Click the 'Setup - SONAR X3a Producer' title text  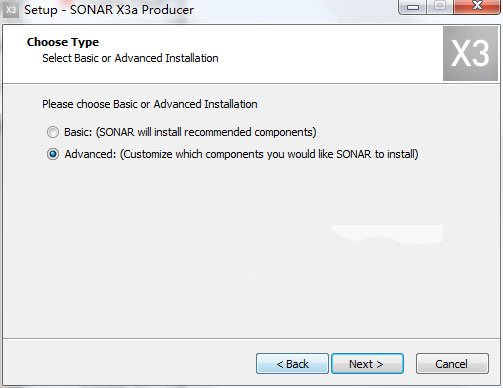(x=109, y=10)
